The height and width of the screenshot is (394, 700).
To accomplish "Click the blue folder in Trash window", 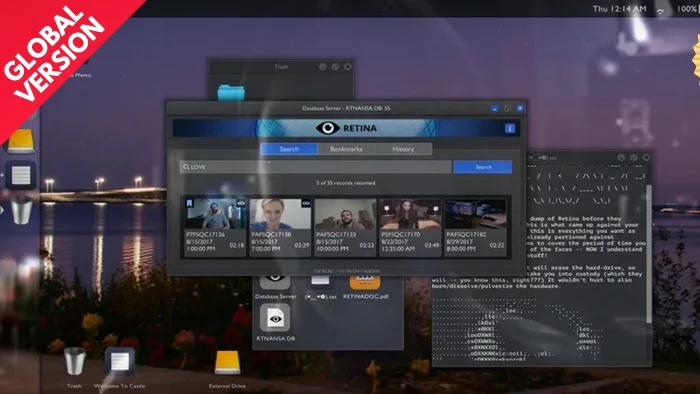I will pos(231,93).
